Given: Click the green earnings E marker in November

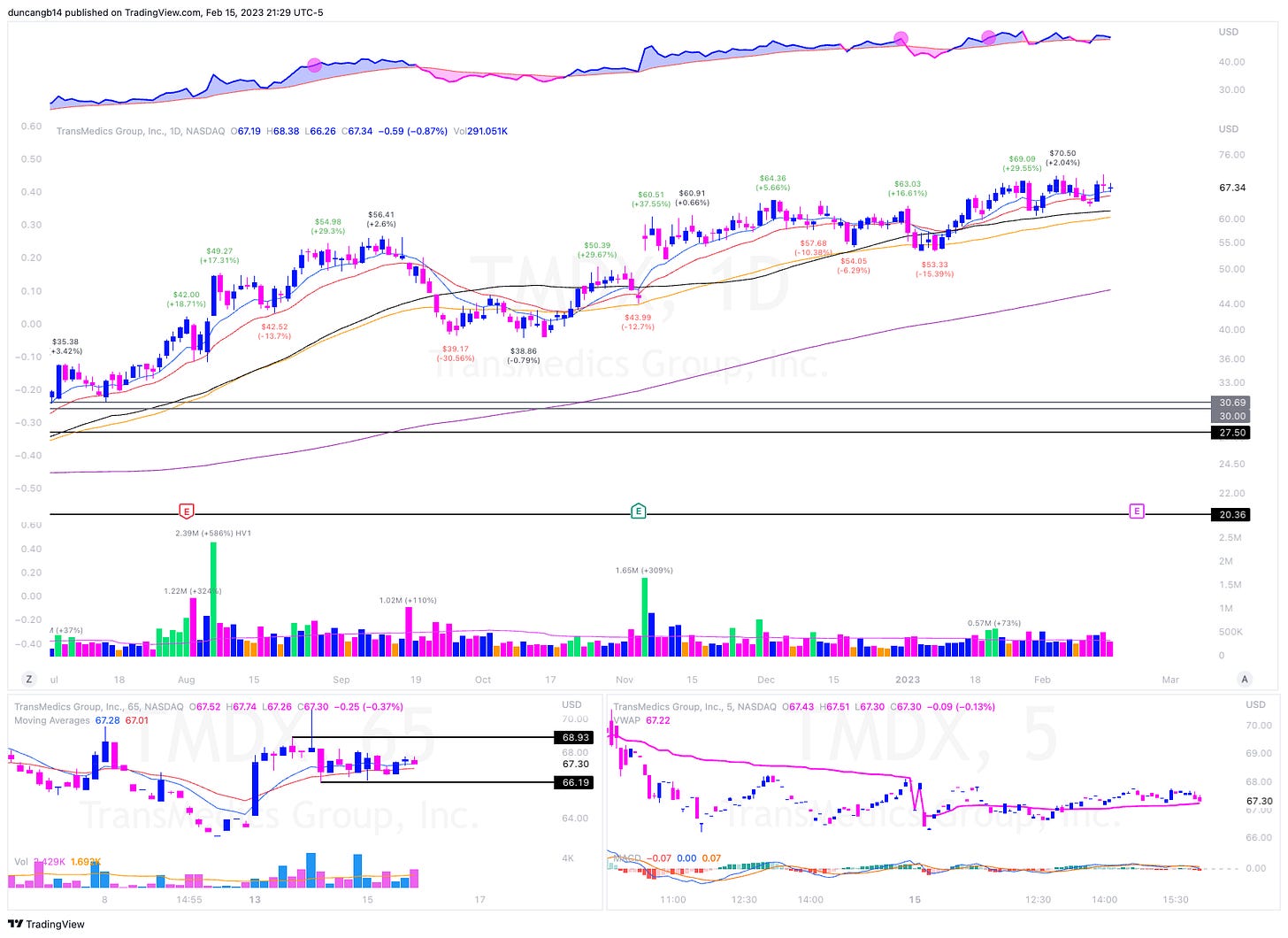Looking at the screenshot, I should pos(638,511).
